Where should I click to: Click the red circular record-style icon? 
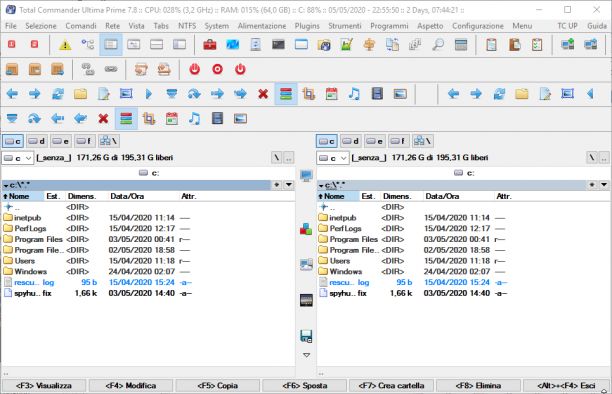217,70
